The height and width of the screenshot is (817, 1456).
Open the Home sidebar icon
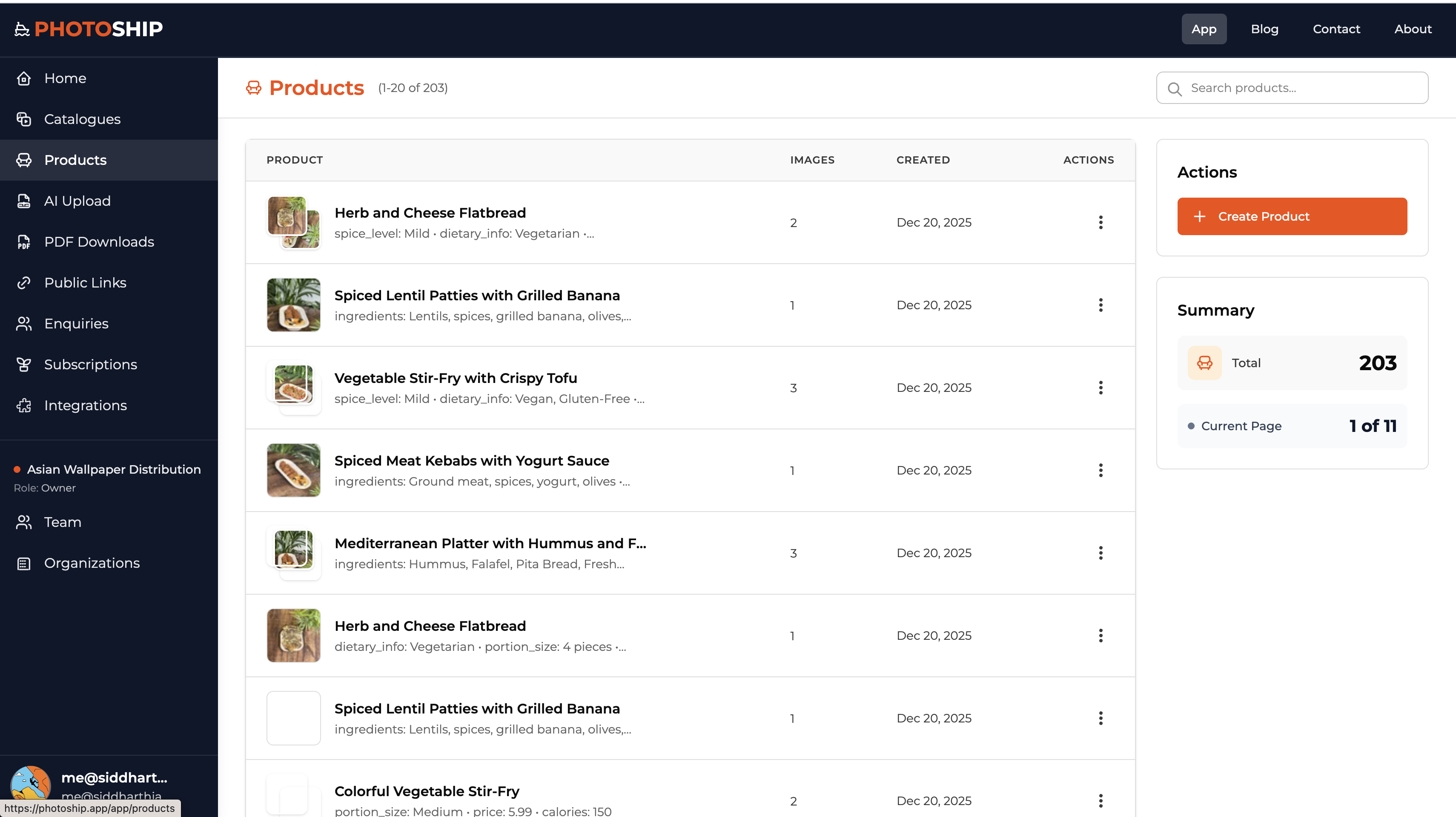(x=24, y=78)
